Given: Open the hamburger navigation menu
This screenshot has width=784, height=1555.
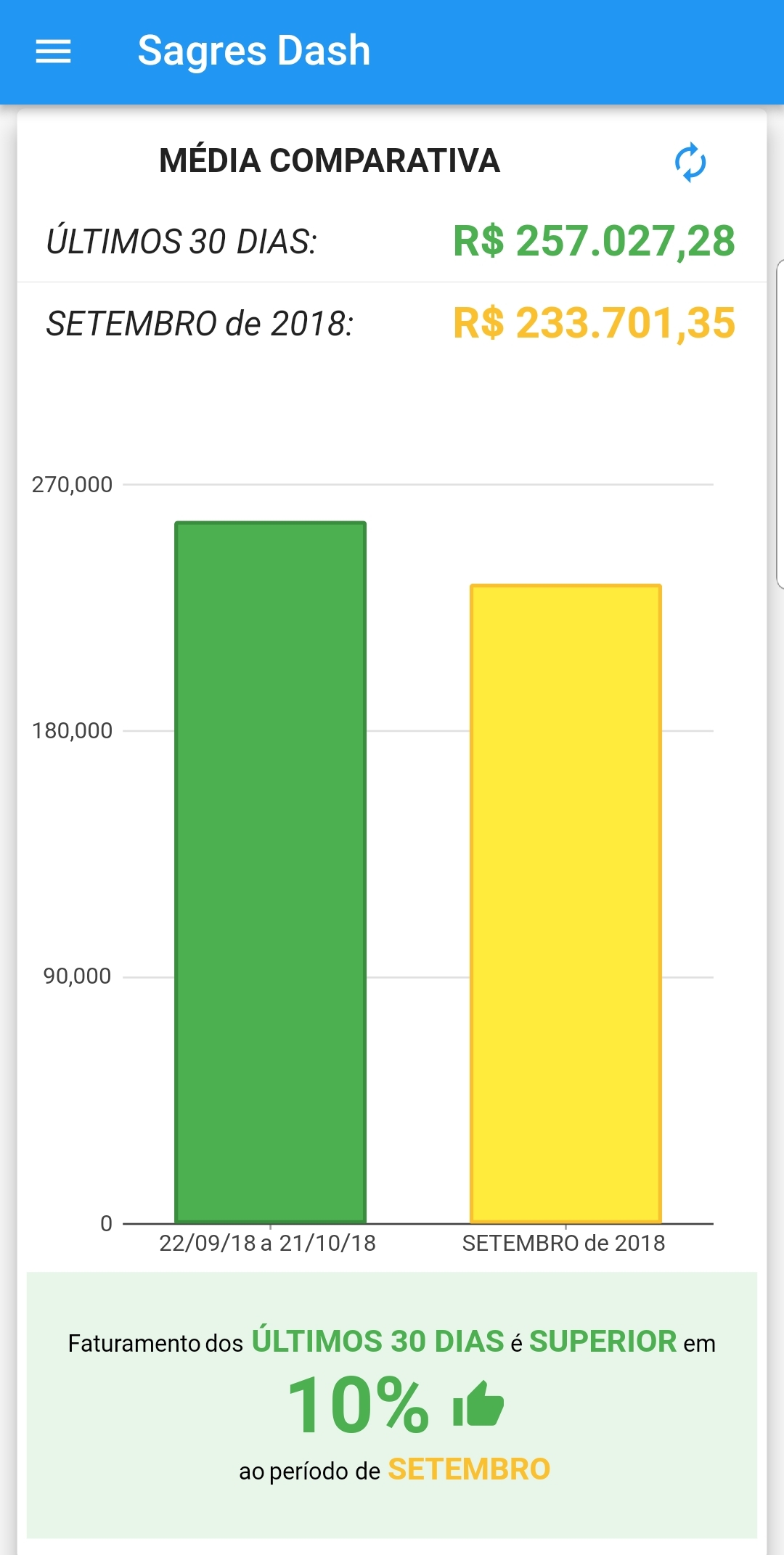Looking at the screenshot, I should point(53,51).
